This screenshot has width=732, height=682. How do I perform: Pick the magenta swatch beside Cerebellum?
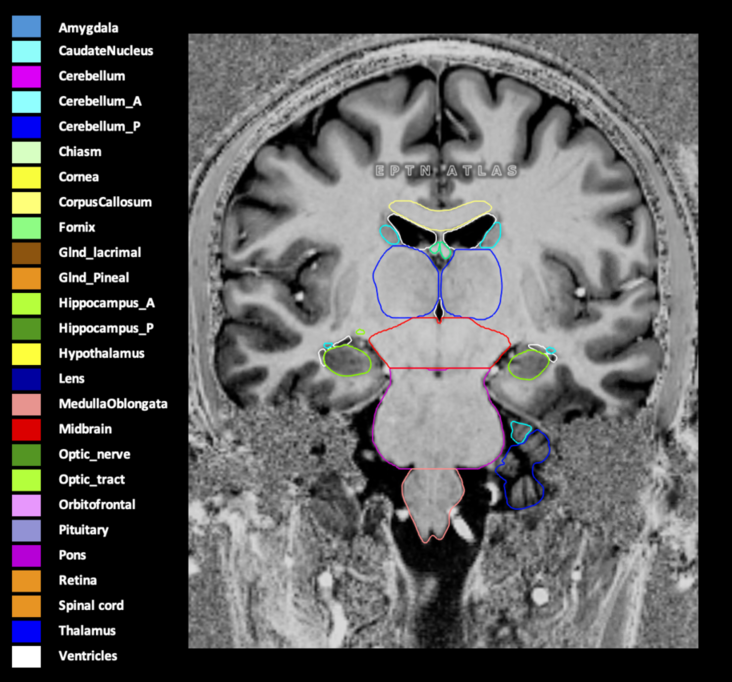pos(26,77)
